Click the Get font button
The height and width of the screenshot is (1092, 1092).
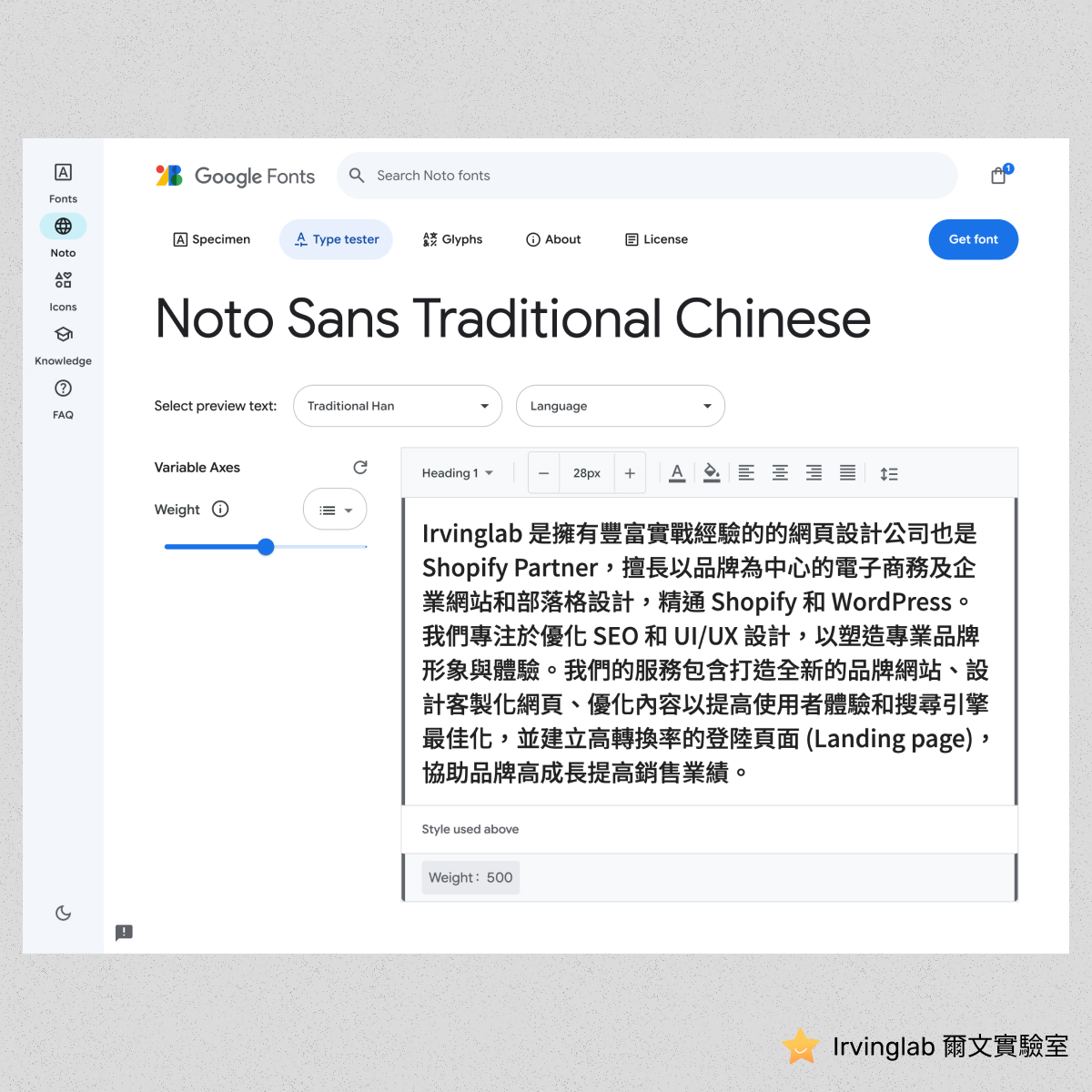pos(973,239)
